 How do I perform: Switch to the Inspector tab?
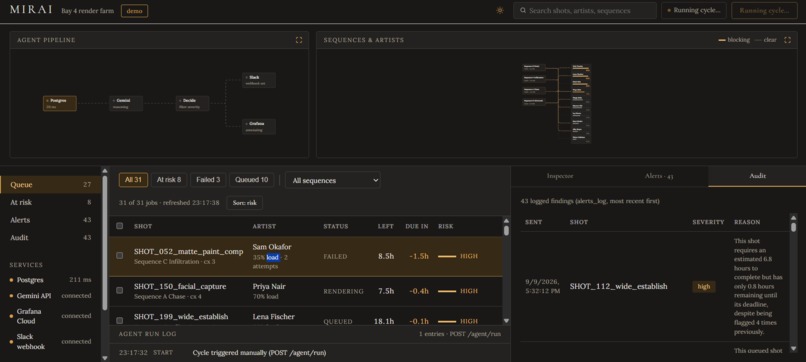560,176
